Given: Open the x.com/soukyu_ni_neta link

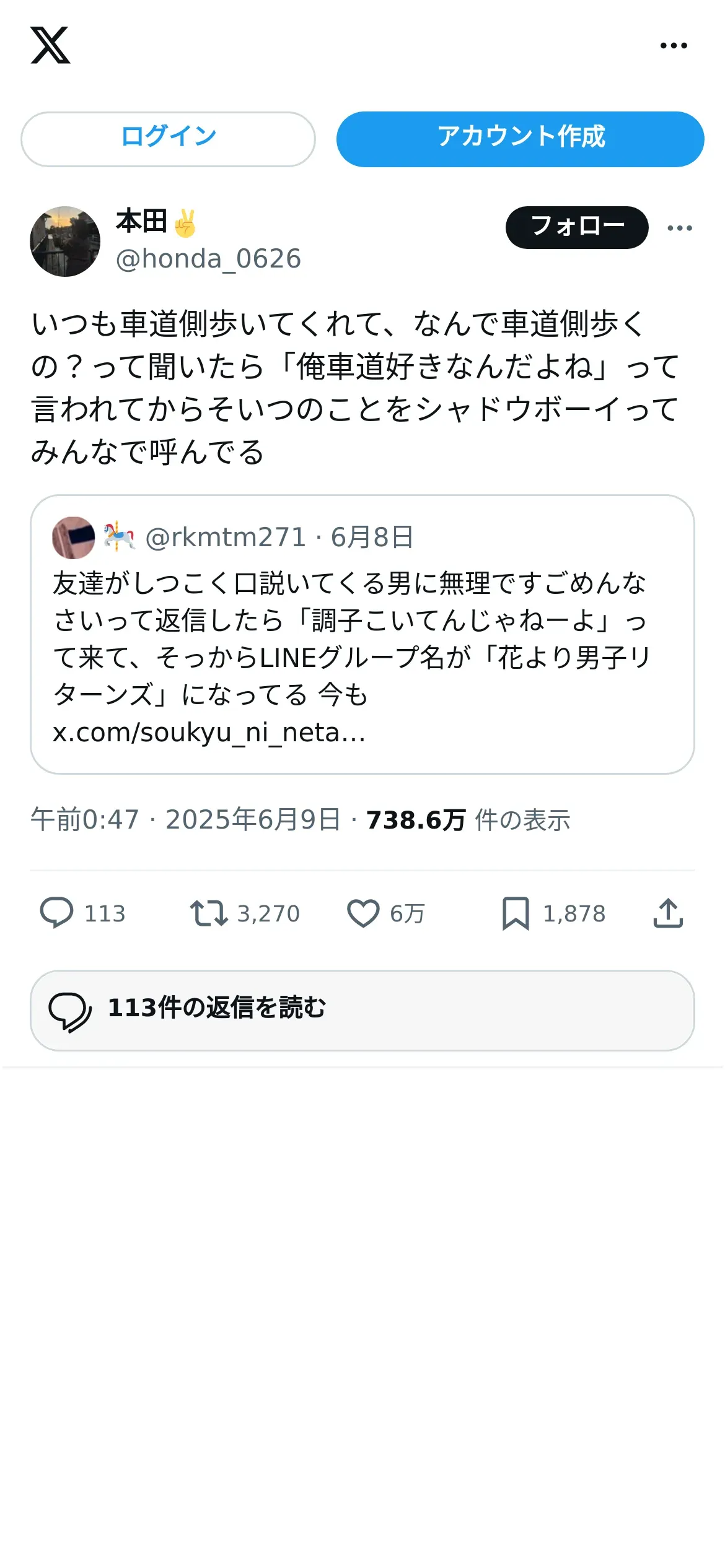Looking at the screenshot, I should [x=209, y=733].
